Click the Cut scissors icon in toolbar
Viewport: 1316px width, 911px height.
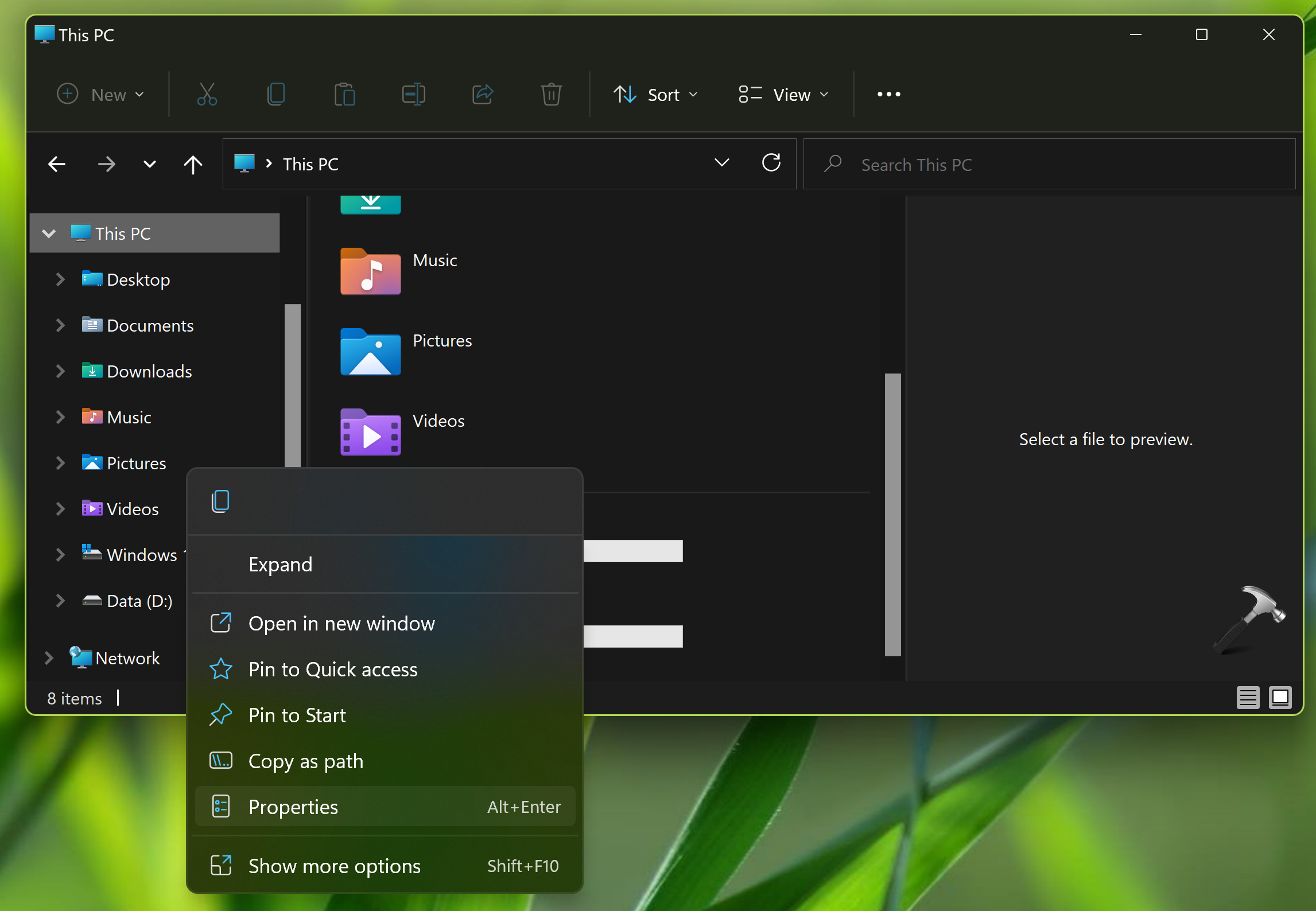coord(207,94)
